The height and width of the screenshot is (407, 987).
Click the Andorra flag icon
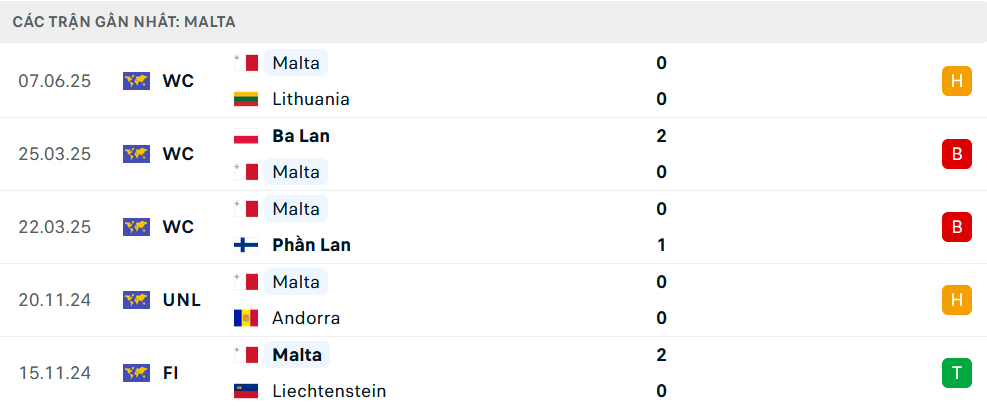pyautogui.click(x=246, y=318)
